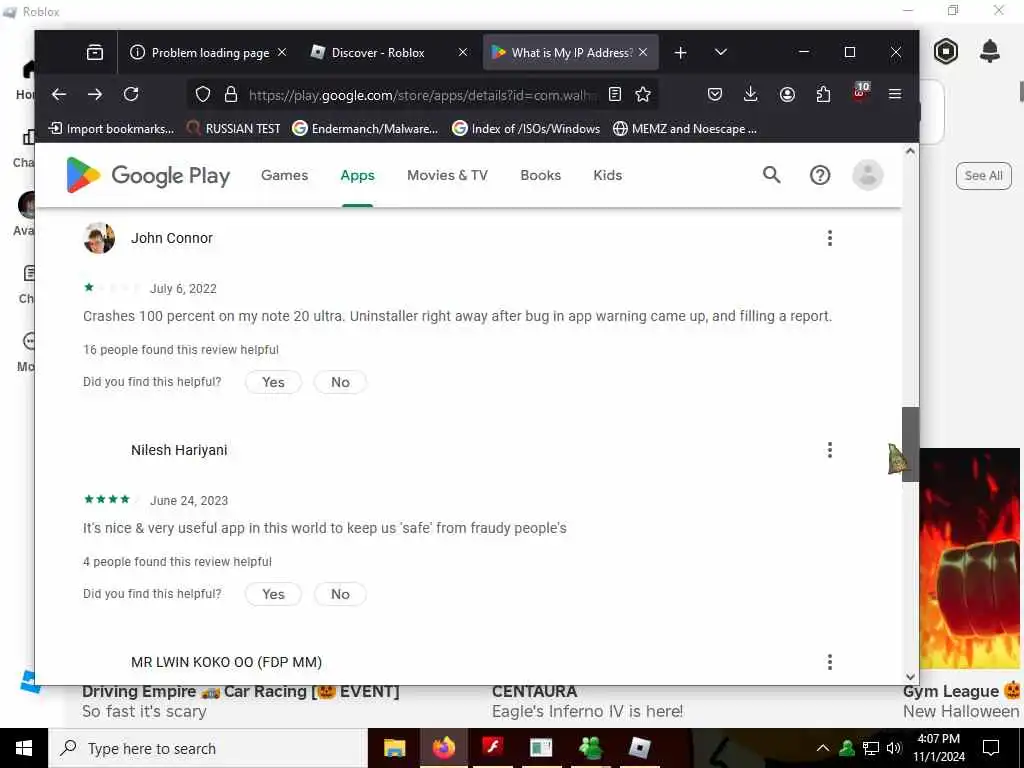Open the tracking protection shield icon
Image resolution: width=1024 pixels, height=768 pixels.
click(x=203, y=95)
